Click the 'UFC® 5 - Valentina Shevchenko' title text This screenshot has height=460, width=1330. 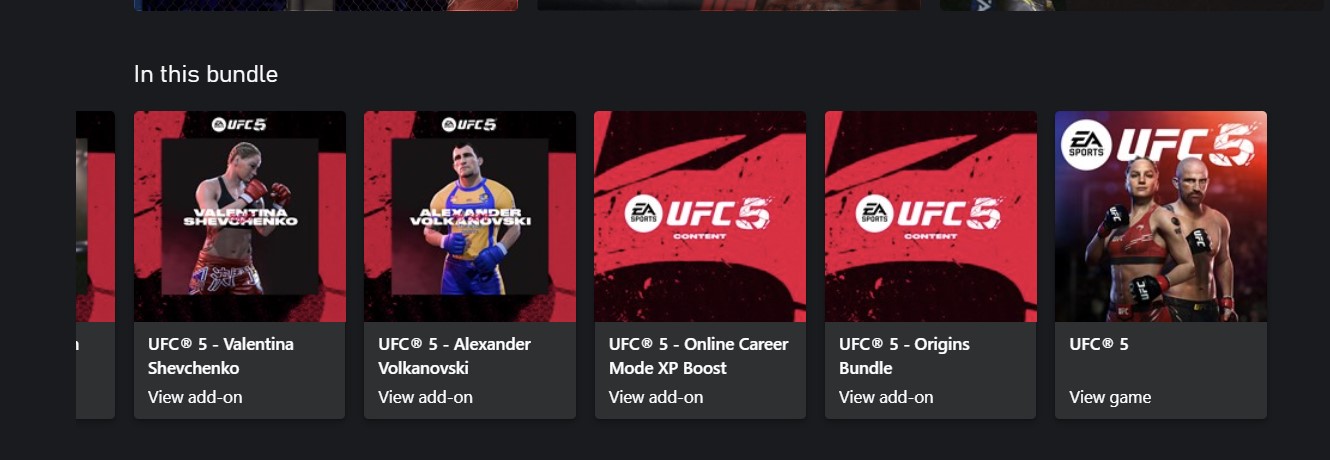pyautogui.click(x=221, y=356)
